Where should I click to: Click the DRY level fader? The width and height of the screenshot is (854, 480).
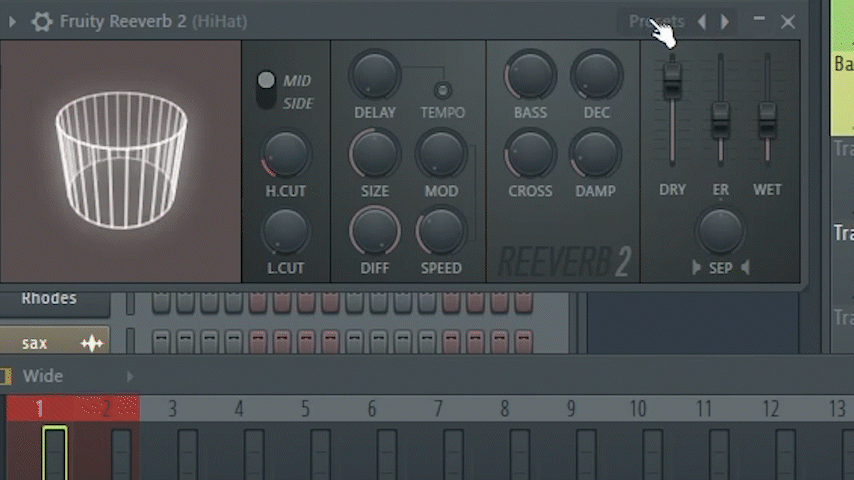[x=672, y=81]
